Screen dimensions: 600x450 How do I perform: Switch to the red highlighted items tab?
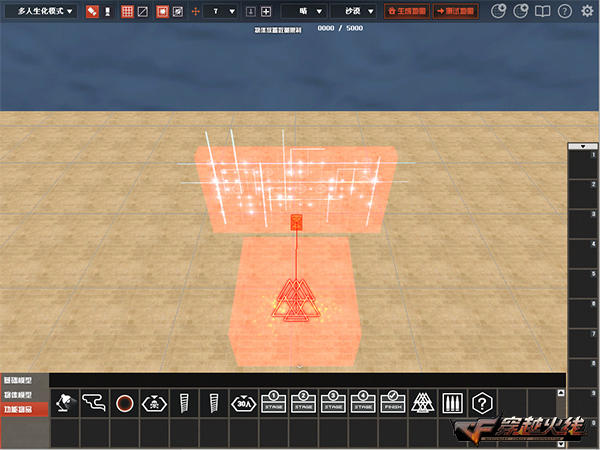coord(24,409)
